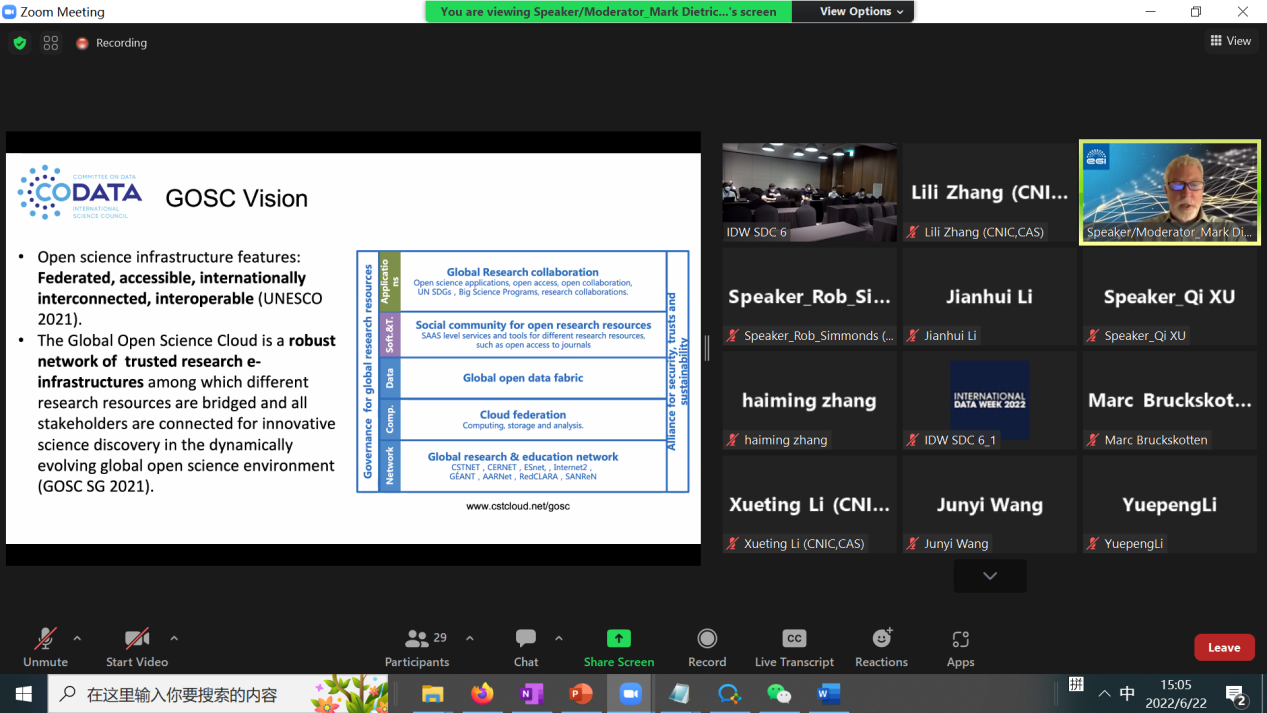1267x713 pixels.
Task: Switch layout using the View button
Action: tap(1231, 41)
